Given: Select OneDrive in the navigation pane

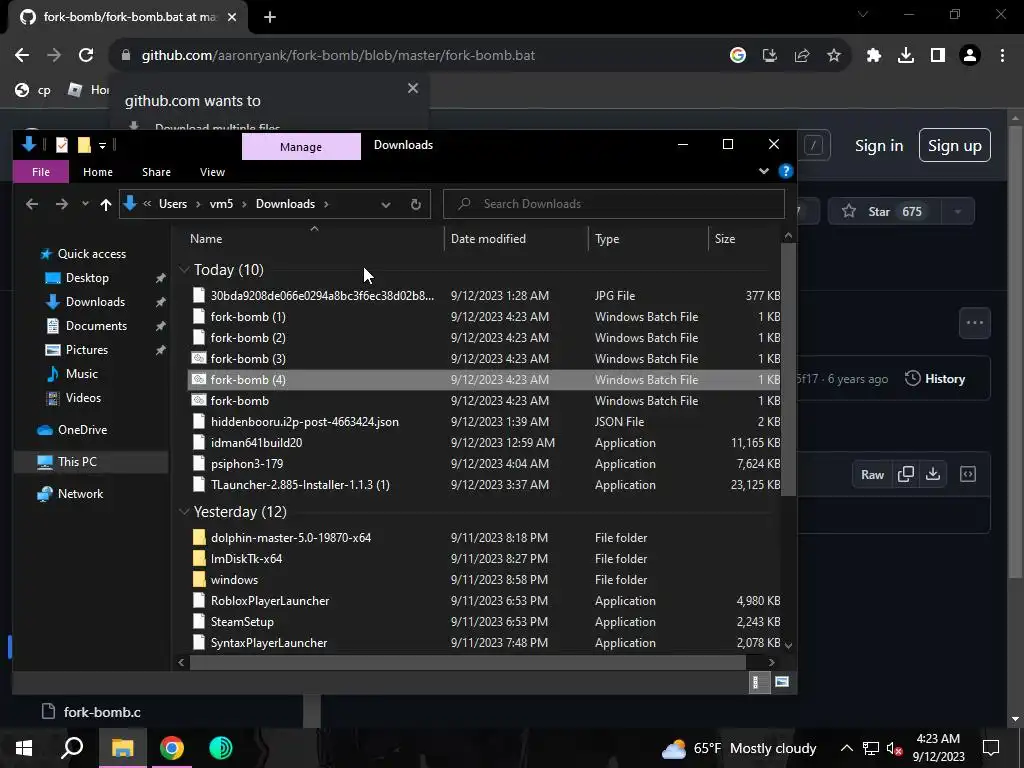Looking at the screenshot, I should click(82, 430).
